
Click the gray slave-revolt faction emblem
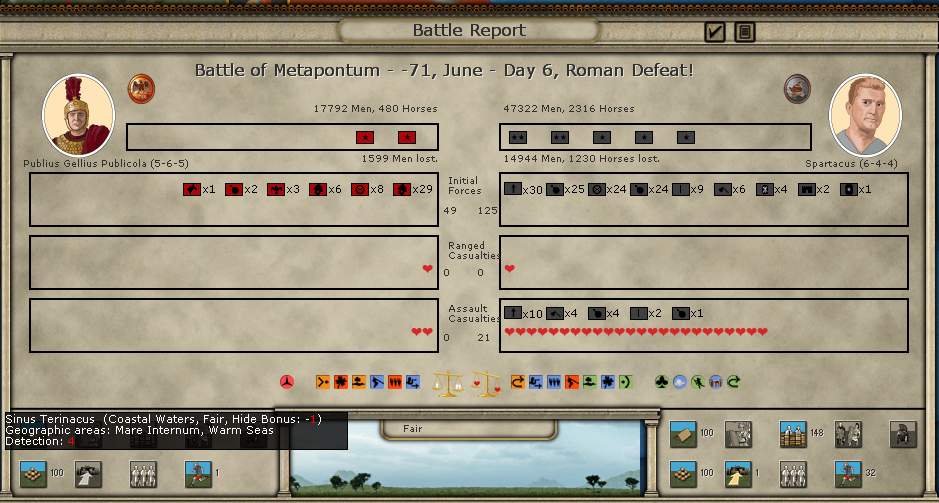[x=797, y=88]
